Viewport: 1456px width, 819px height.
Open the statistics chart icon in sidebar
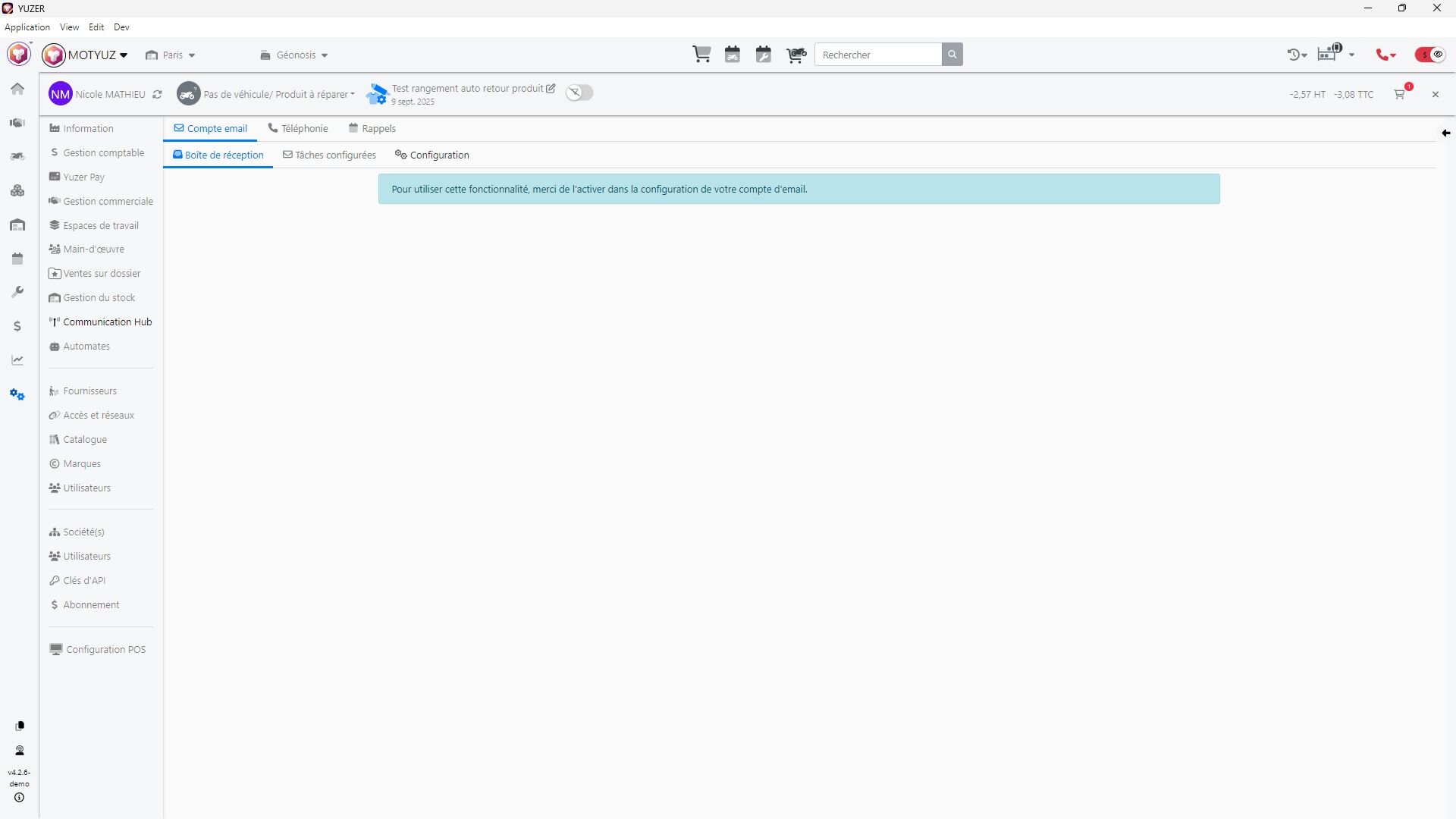(17, 360)
